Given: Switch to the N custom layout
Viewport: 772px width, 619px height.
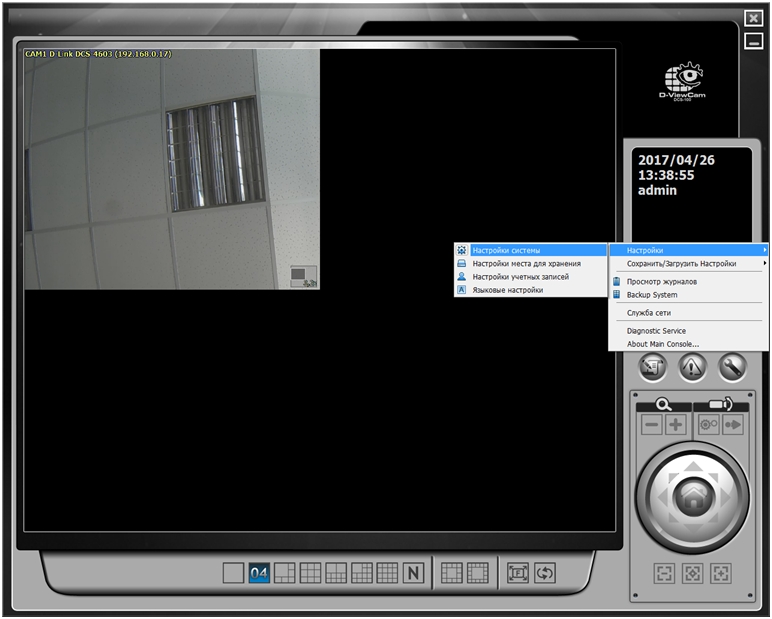Looking at the screenshot, I should 414,573.
